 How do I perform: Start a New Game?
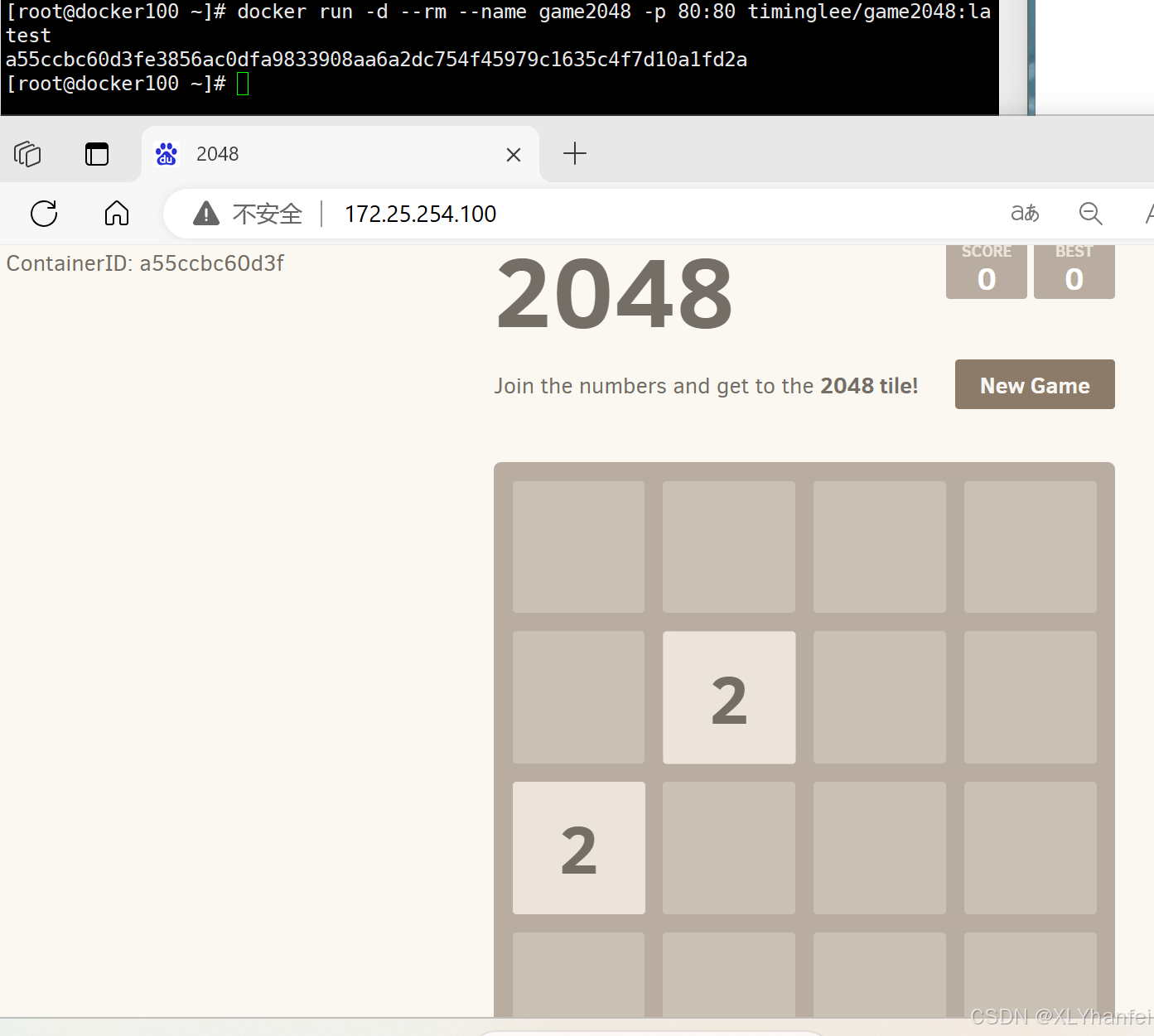(x=1035, y=384)
